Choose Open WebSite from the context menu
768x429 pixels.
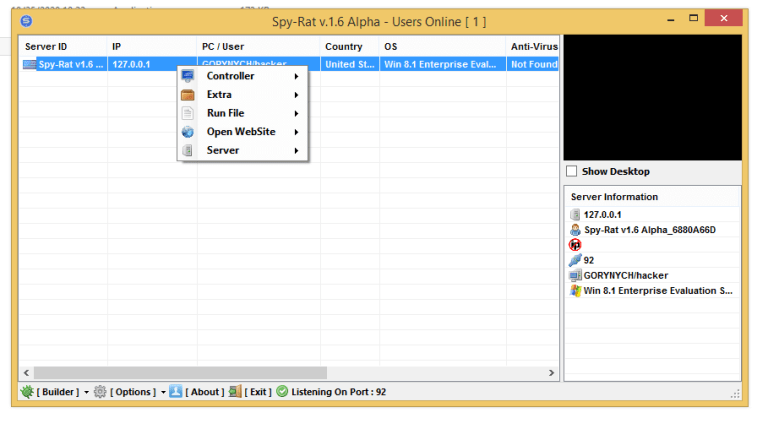(x=242, y=132)
